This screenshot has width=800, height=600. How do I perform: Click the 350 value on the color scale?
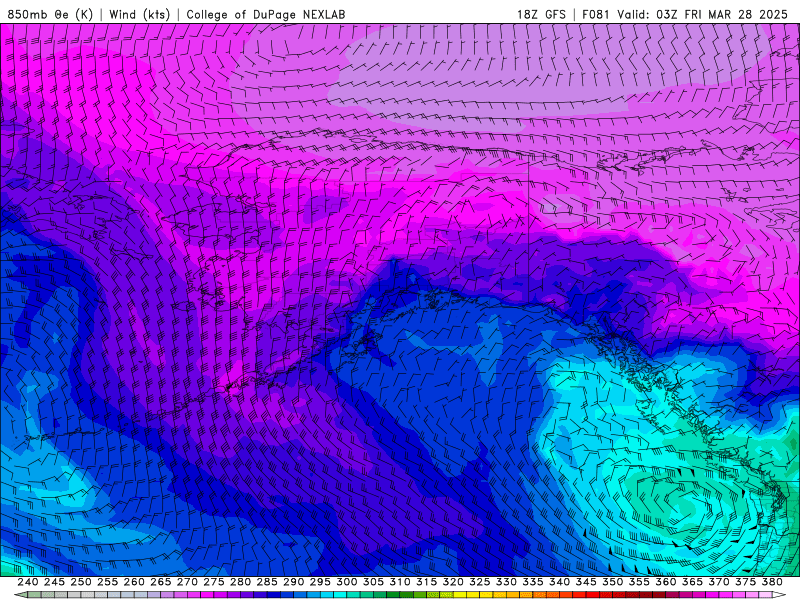point(613,582)
